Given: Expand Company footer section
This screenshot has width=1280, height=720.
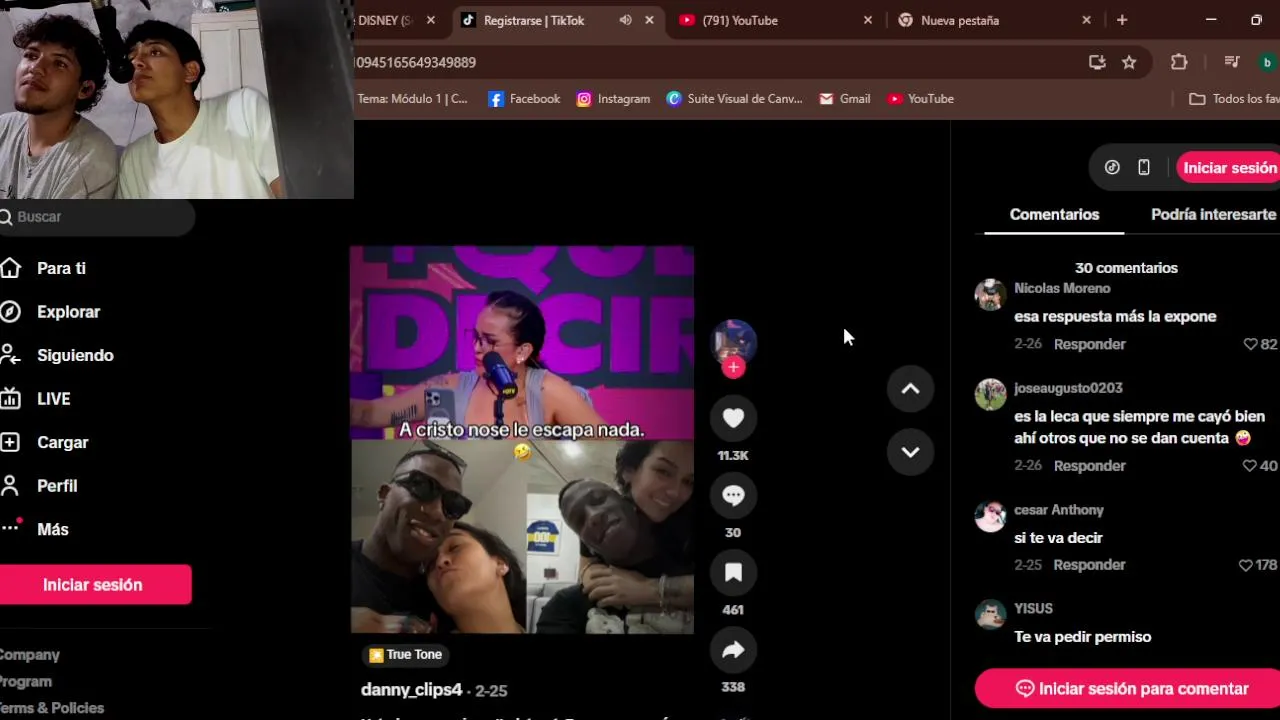Looking at the screenshot, I should click(x=29, y=655).
